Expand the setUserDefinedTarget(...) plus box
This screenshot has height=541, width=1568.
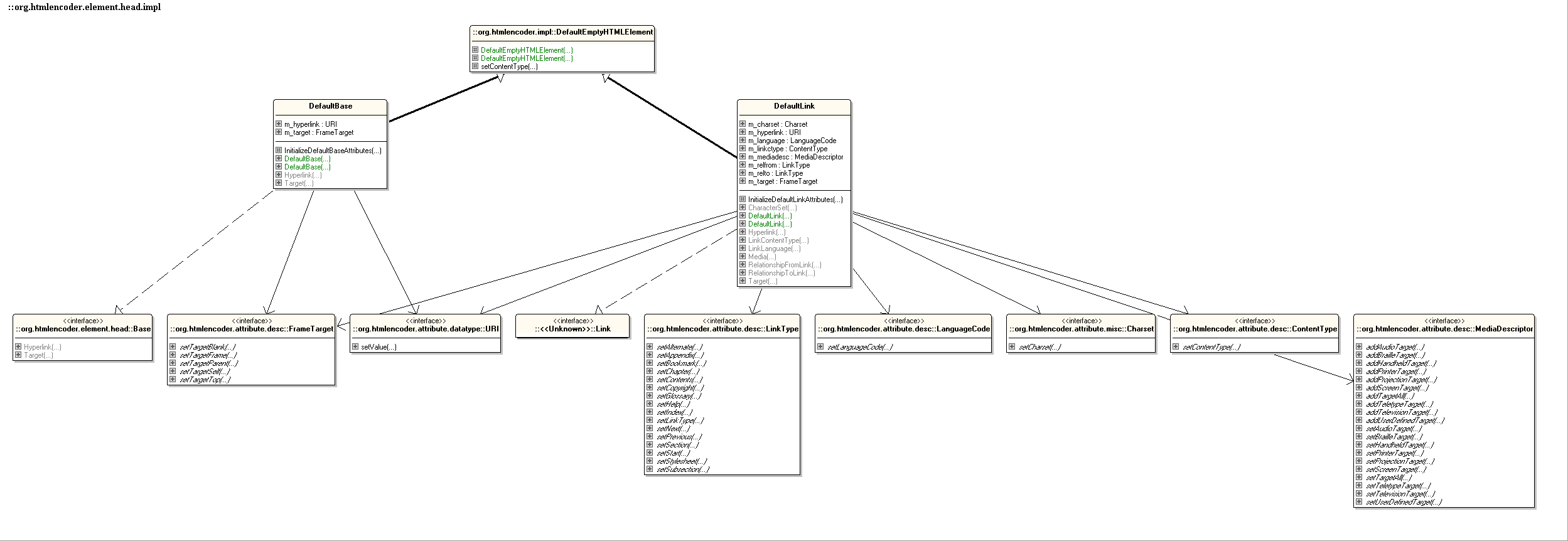1359,502
